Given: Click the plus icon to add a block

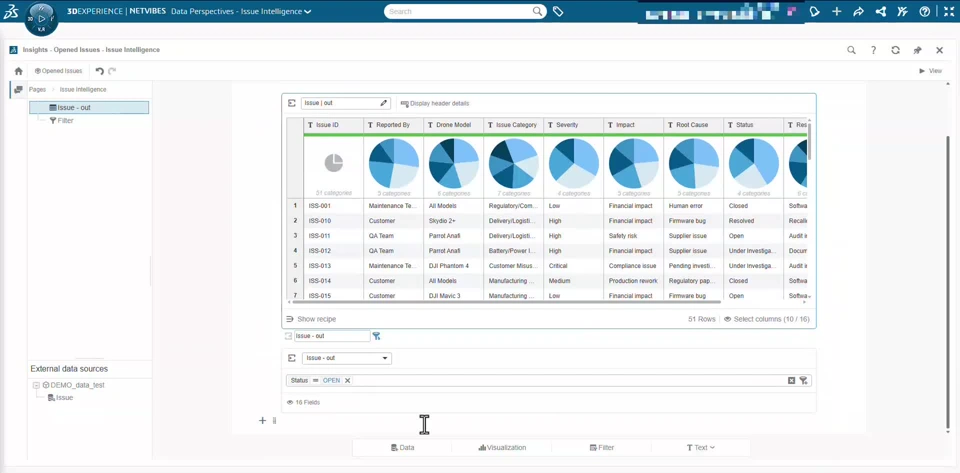Looking at the screenshot, I should click(x=262, y=420).
